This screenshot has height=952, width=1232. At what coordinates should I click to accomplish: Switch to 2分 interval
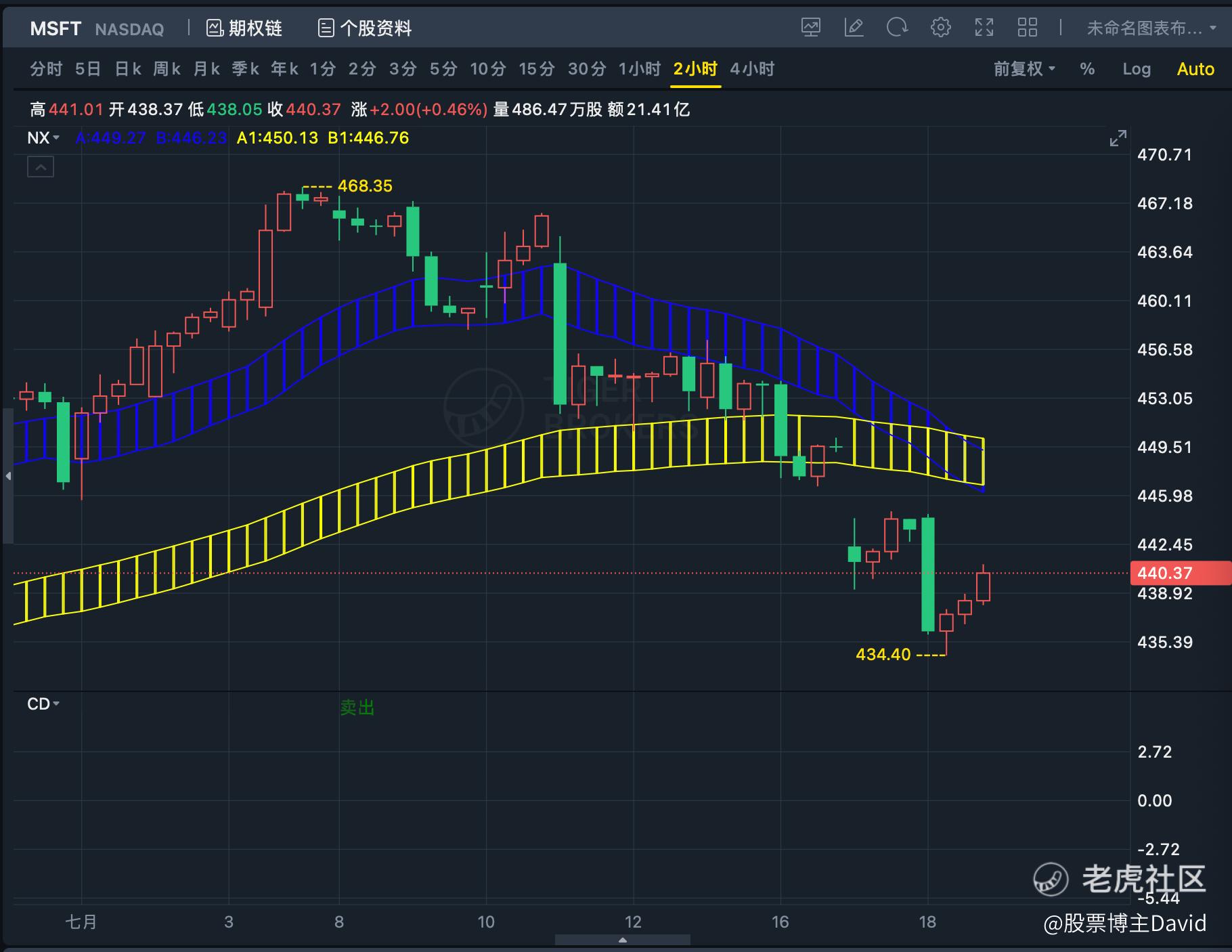(362, 68)
